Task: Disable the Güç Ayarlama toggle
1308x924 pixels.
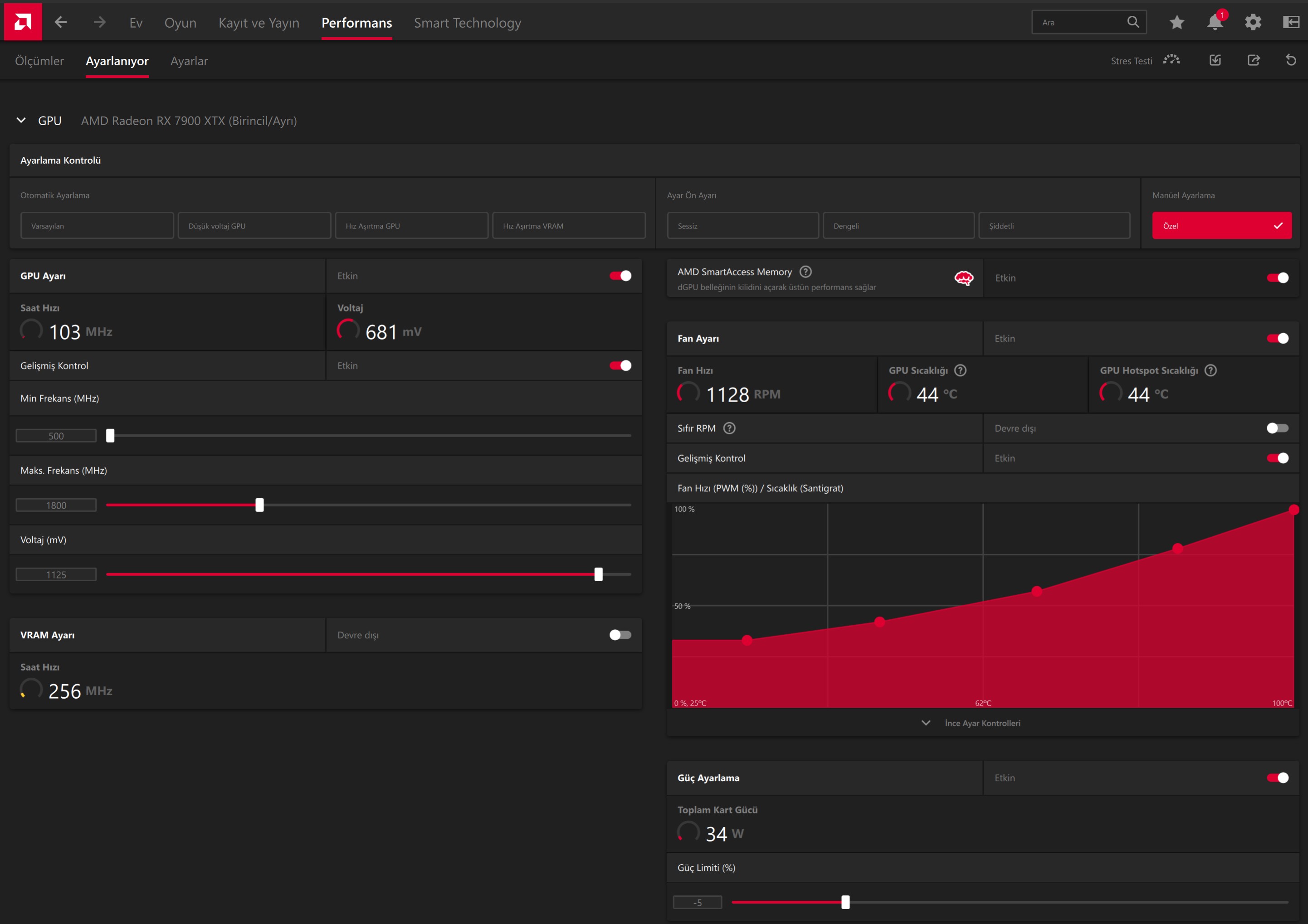Action: click(1277, 778)
